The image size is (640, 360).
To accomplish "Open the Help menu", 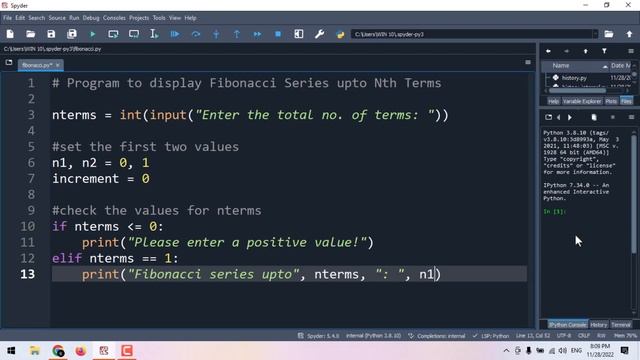I will click(190, 18).
